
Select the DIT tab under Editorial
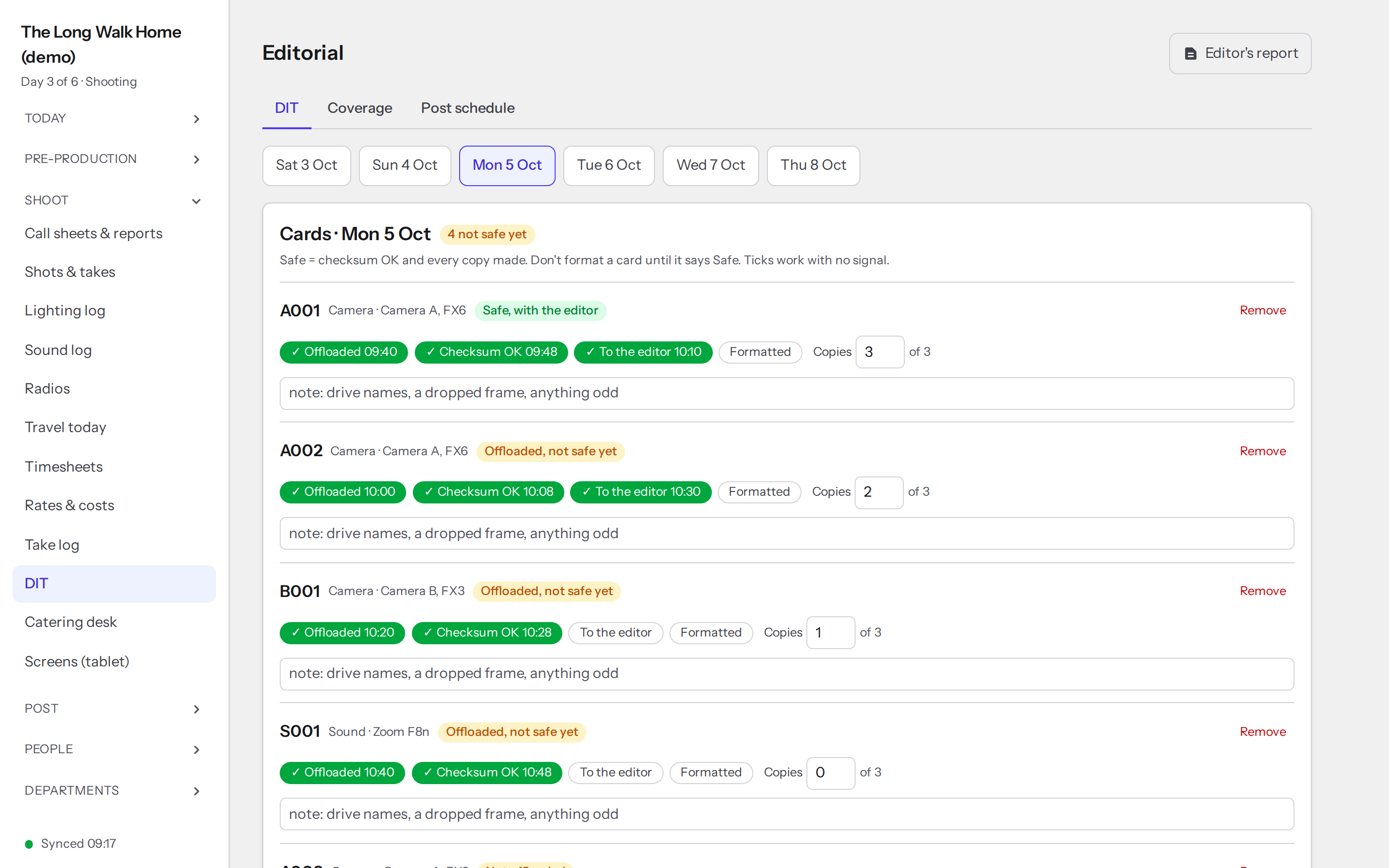tap(286, 108)
